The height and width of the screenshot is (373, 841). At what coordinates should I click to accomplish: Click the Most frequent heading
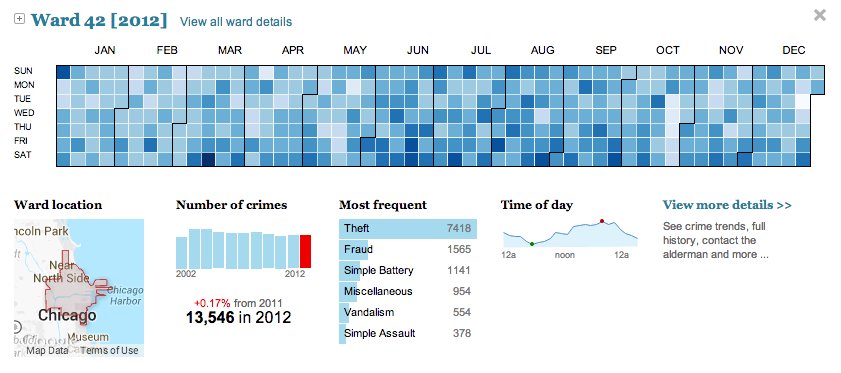click(x=383, y=205)
